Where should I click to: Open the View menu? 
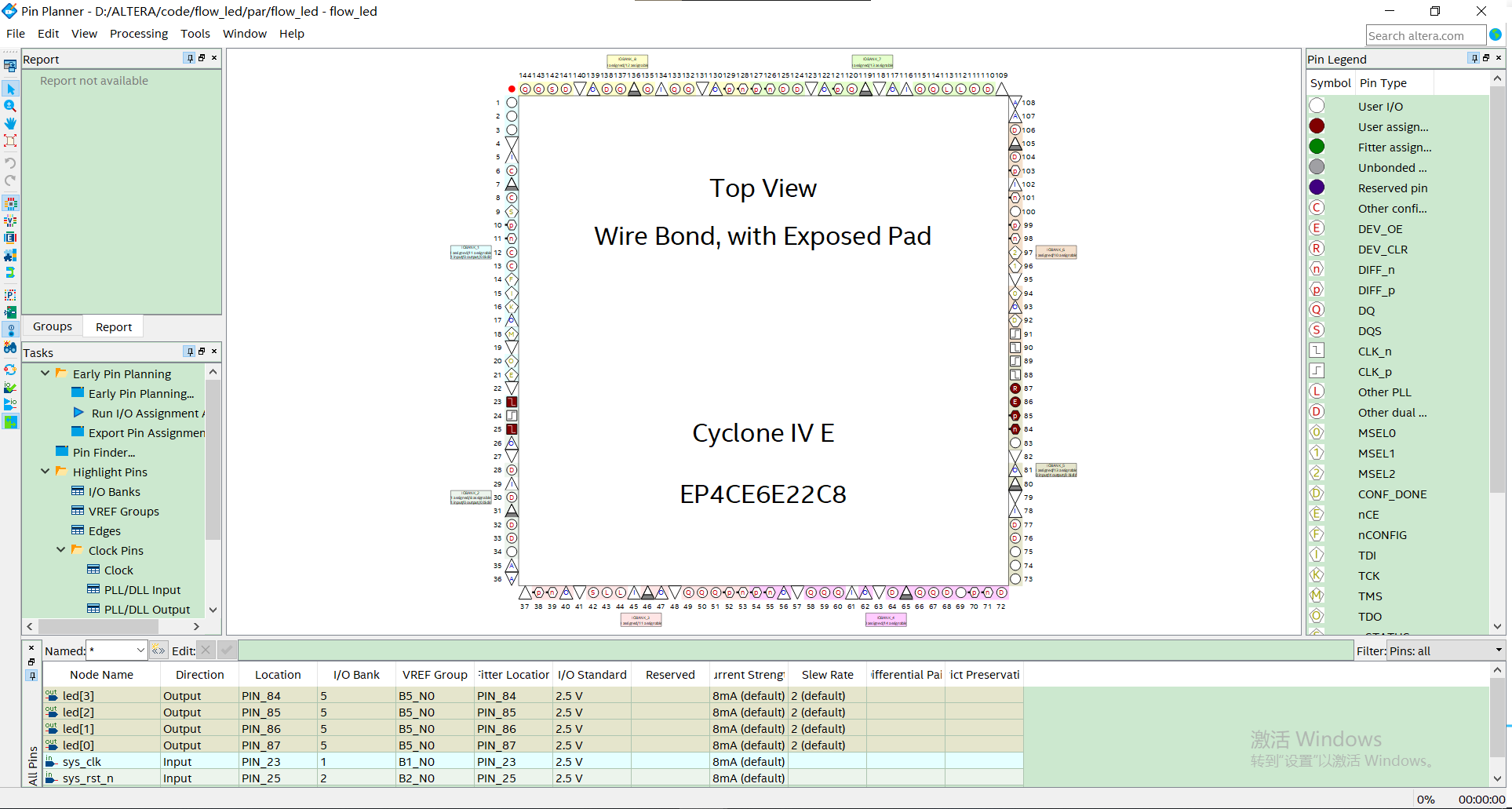coord(84,34)
